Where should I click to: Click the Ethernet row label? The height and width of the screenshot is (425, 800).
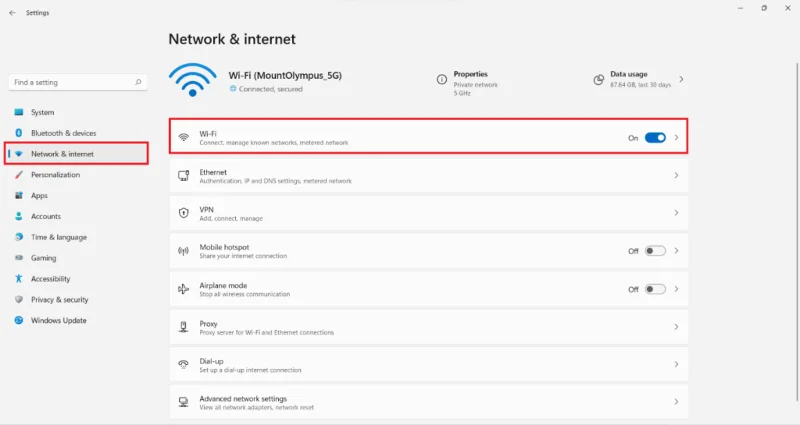point(213,172)
